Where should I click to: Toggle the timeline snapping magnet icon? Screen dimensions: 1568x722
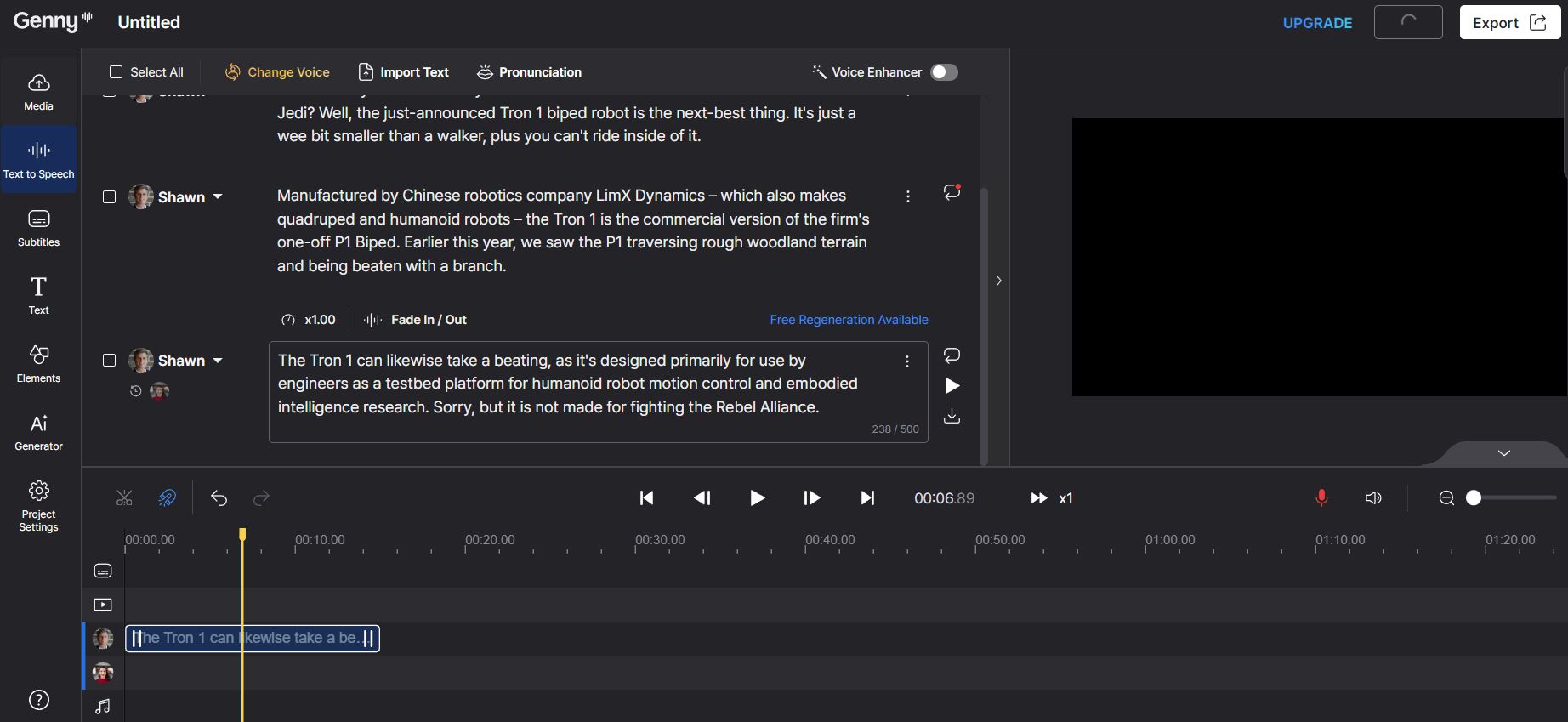(x=168, y=498)
